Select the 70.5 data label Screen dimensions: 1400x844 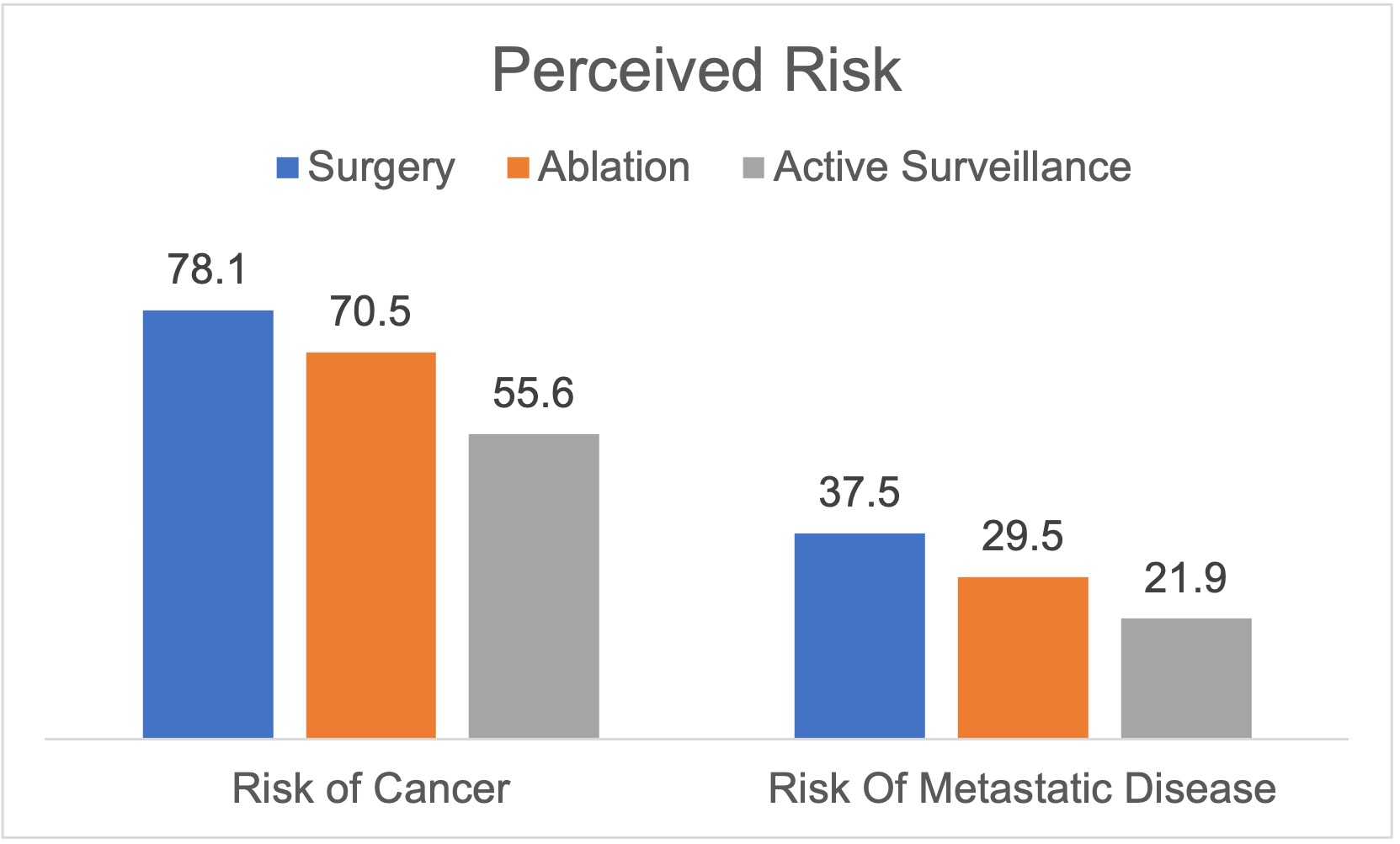(370, 311)
